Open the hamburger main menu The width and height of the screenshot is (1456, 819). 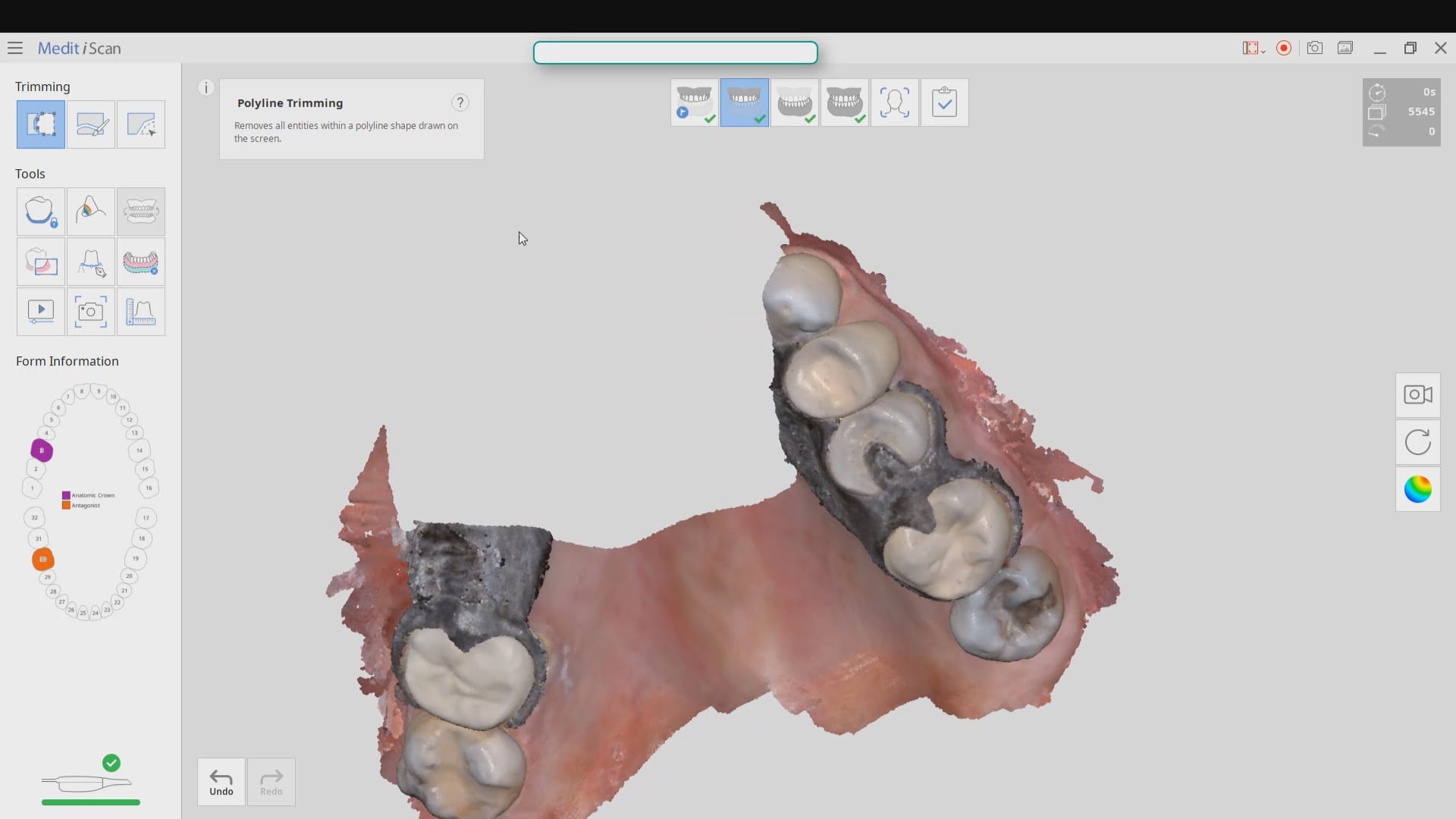tap(15, 48)
